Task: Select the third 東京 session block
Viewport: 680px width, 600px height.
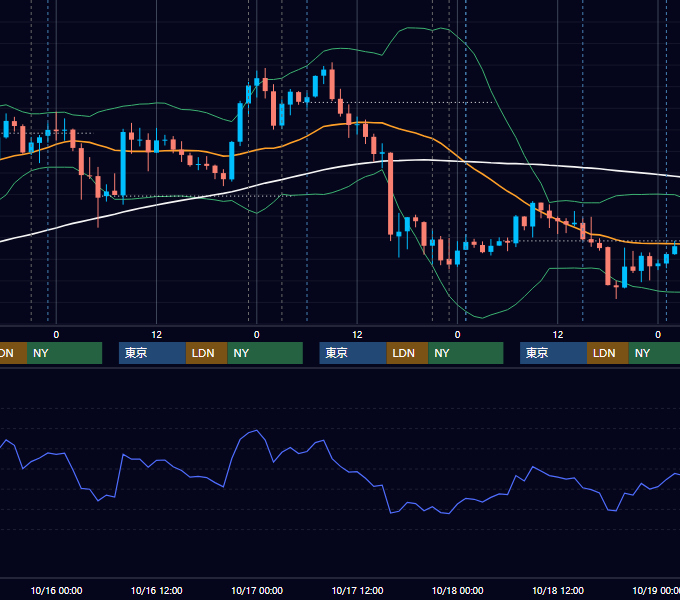Action: tap(553, 353)
